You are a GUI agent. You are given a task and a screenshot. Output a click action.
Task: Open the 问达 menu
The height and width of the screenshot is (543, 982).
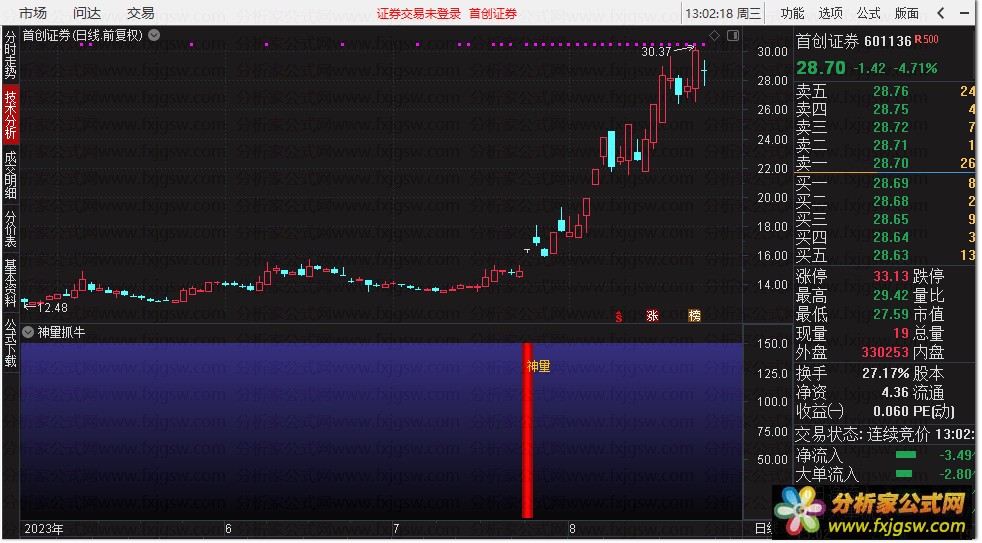click(86, 13)
